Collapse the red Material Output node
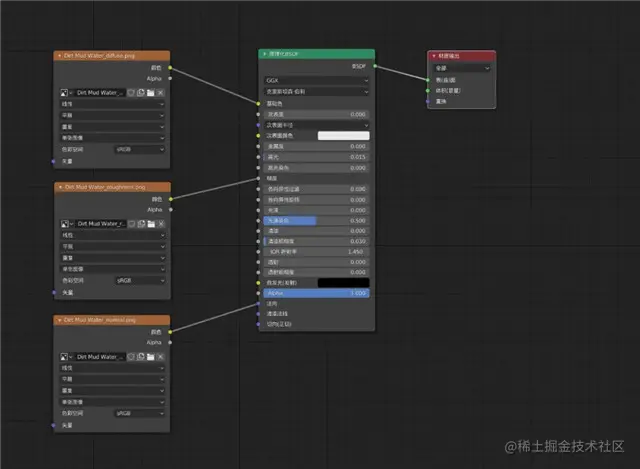 pos(434,56)
